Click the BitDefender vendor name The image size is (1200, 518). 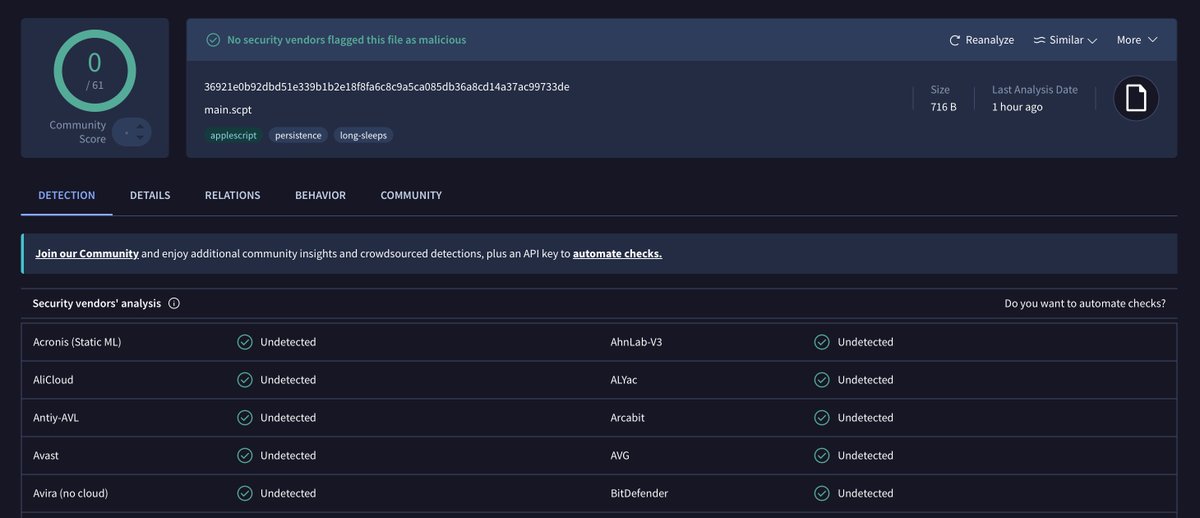coord(639,494)
